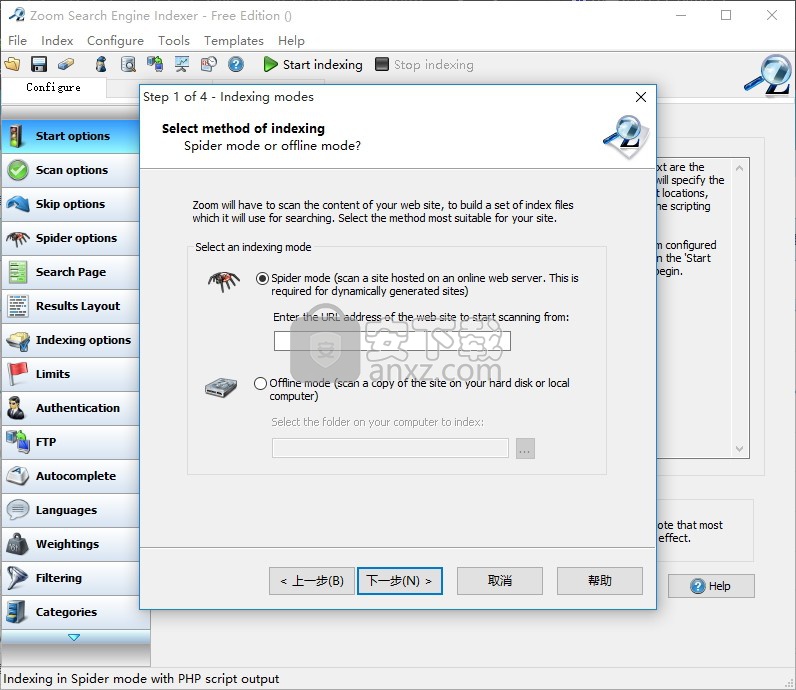Image resolution: width=796 pixels, height=690 pixels.
Task: Click the web site URL input field
Action: [x=392, y=341]
